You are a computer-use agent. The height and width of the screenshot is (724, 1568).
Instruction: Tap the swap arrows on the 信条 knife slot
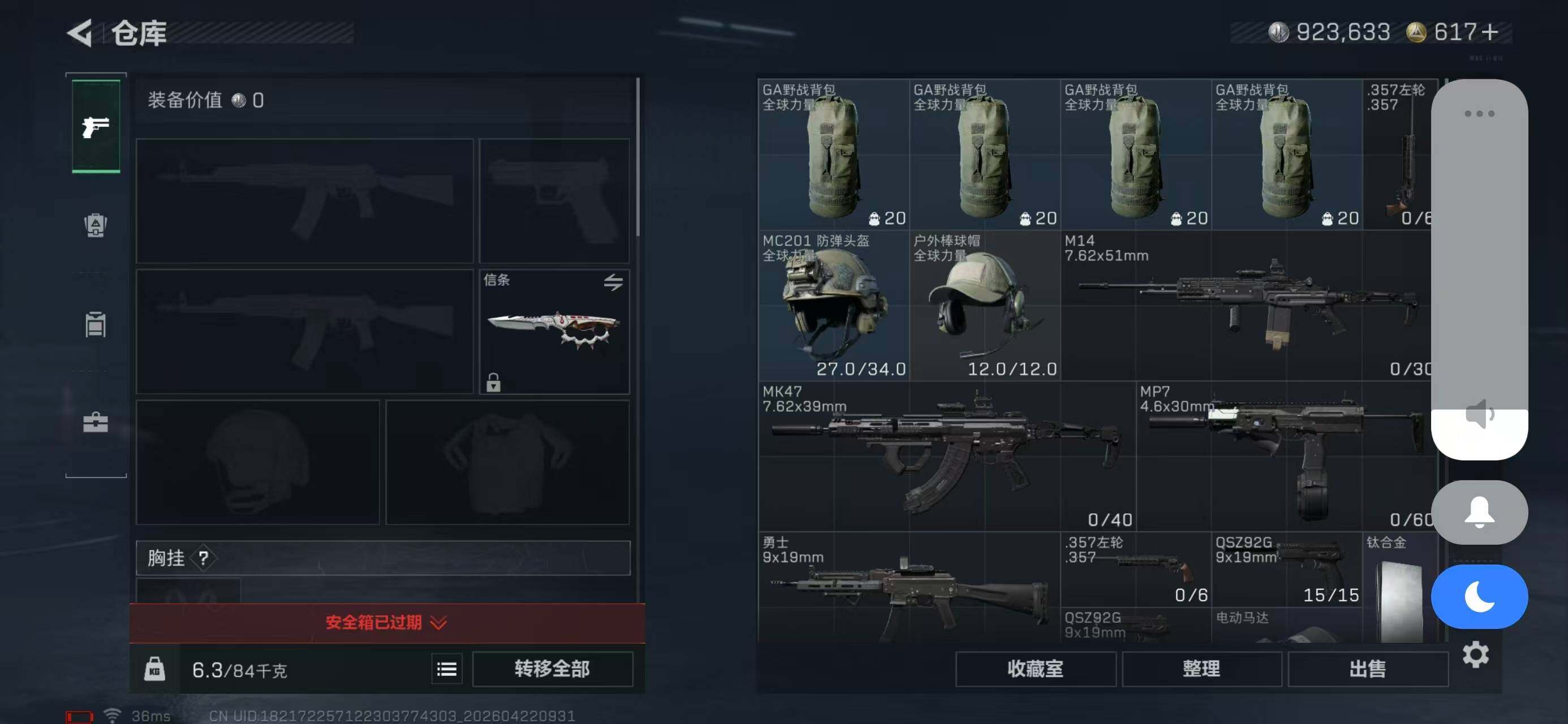coord(613,282)
